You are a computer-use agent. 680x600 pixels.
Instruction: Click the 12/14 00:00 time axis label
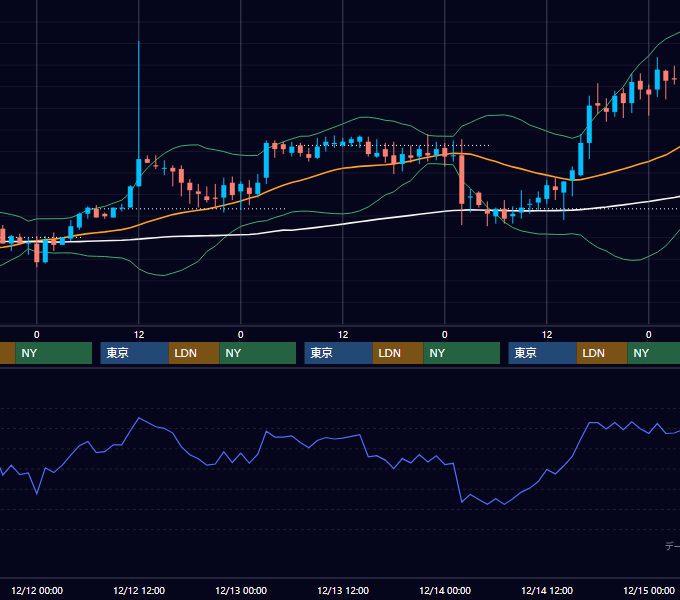(x=445, y=590)
